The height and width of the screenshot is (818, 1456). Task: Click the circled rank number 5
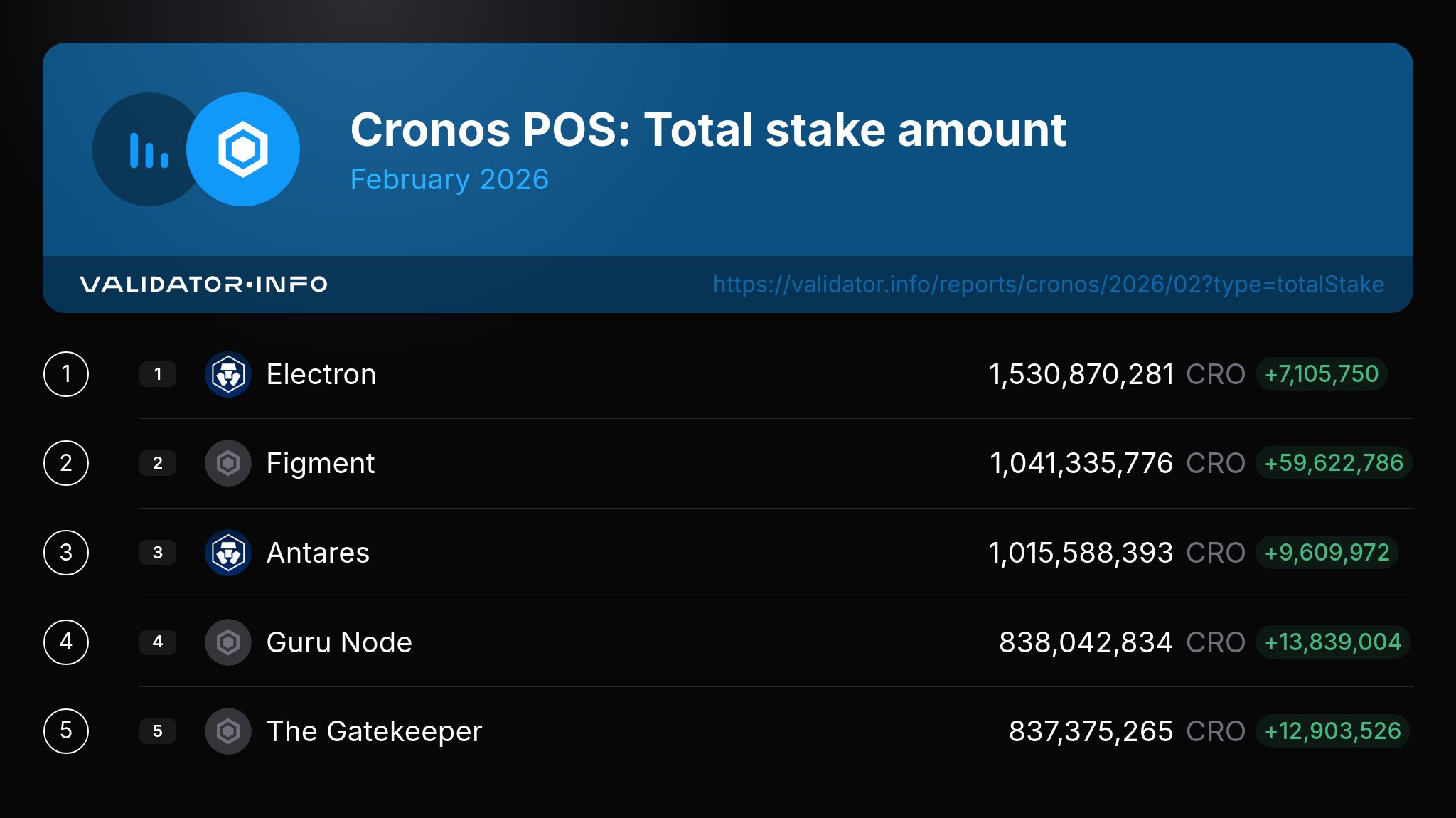pos(66,731)
